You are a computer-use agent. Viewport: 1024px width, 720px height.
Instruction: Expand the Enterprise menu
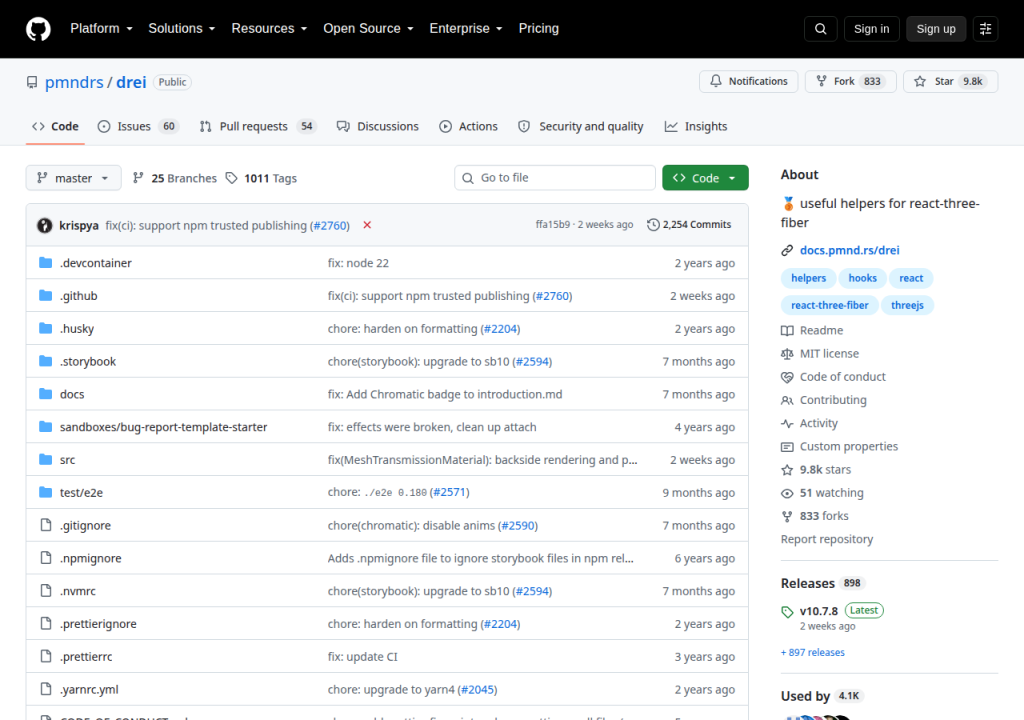click(x=466, y=29)
